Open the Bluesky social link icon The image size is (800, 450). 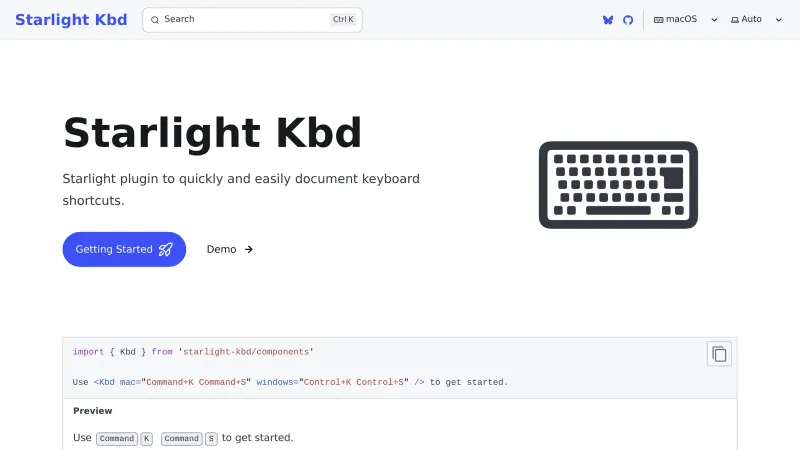608,20
